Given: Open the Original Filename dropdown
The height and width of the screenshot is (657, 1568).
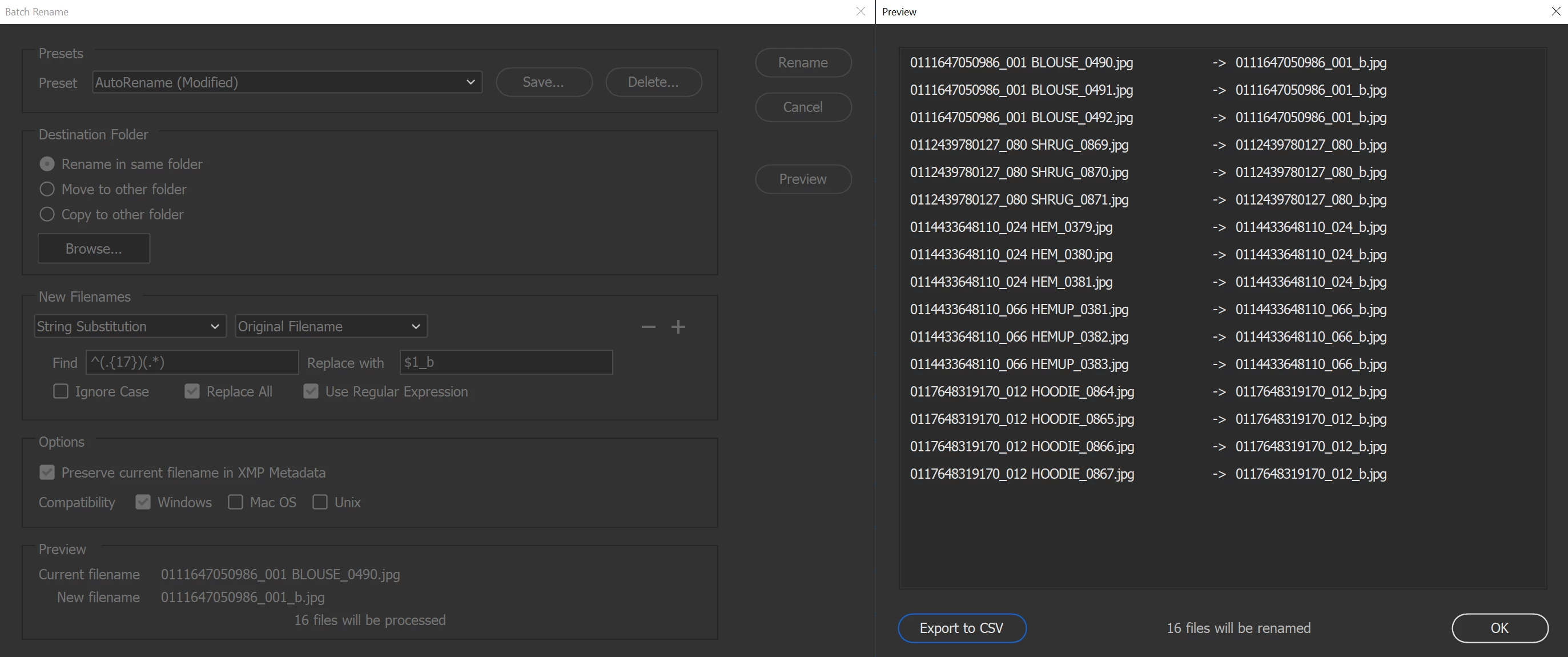Looking at the screenshot, I should tap(331, 326).
